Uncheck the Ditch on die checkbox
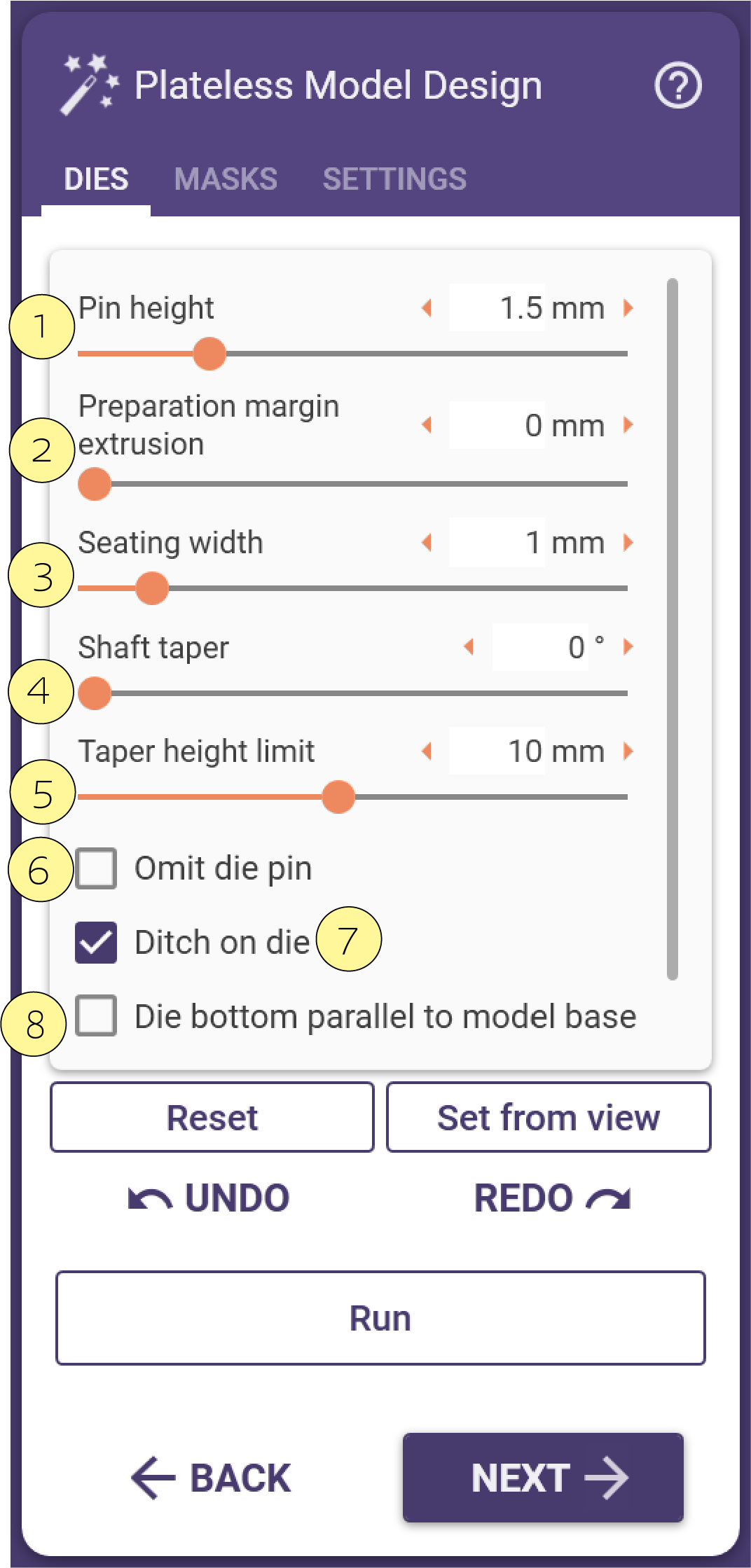Screen dimensions: 751x1568 point(96,942)
